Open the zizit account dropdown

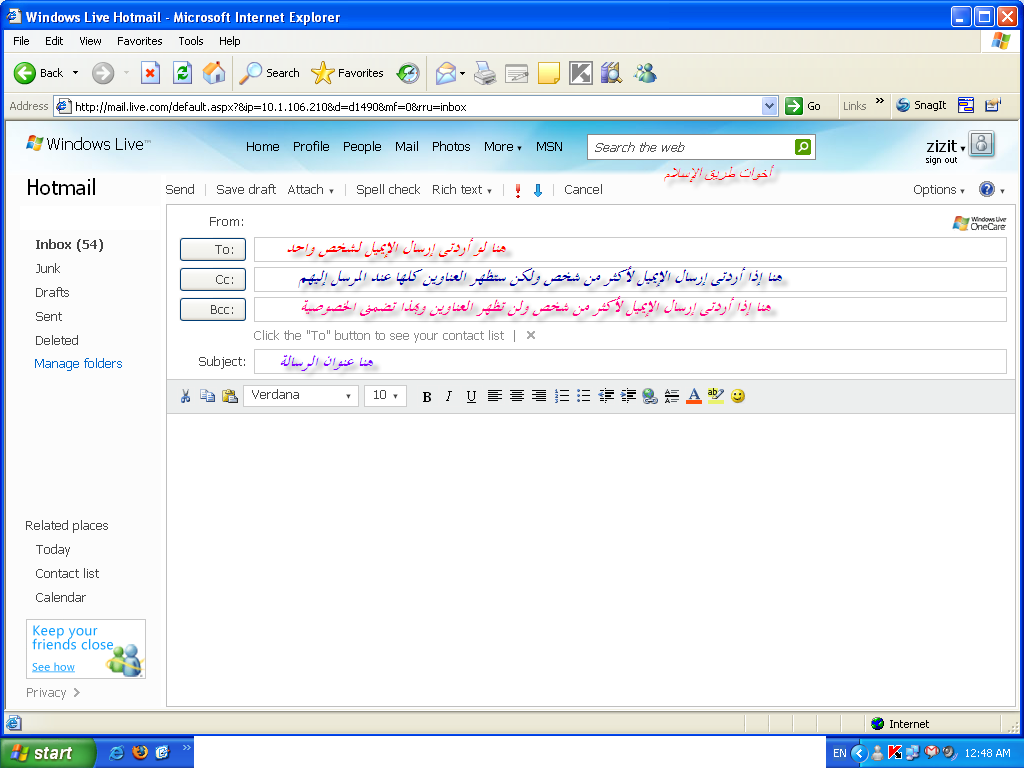pos(945,146)
